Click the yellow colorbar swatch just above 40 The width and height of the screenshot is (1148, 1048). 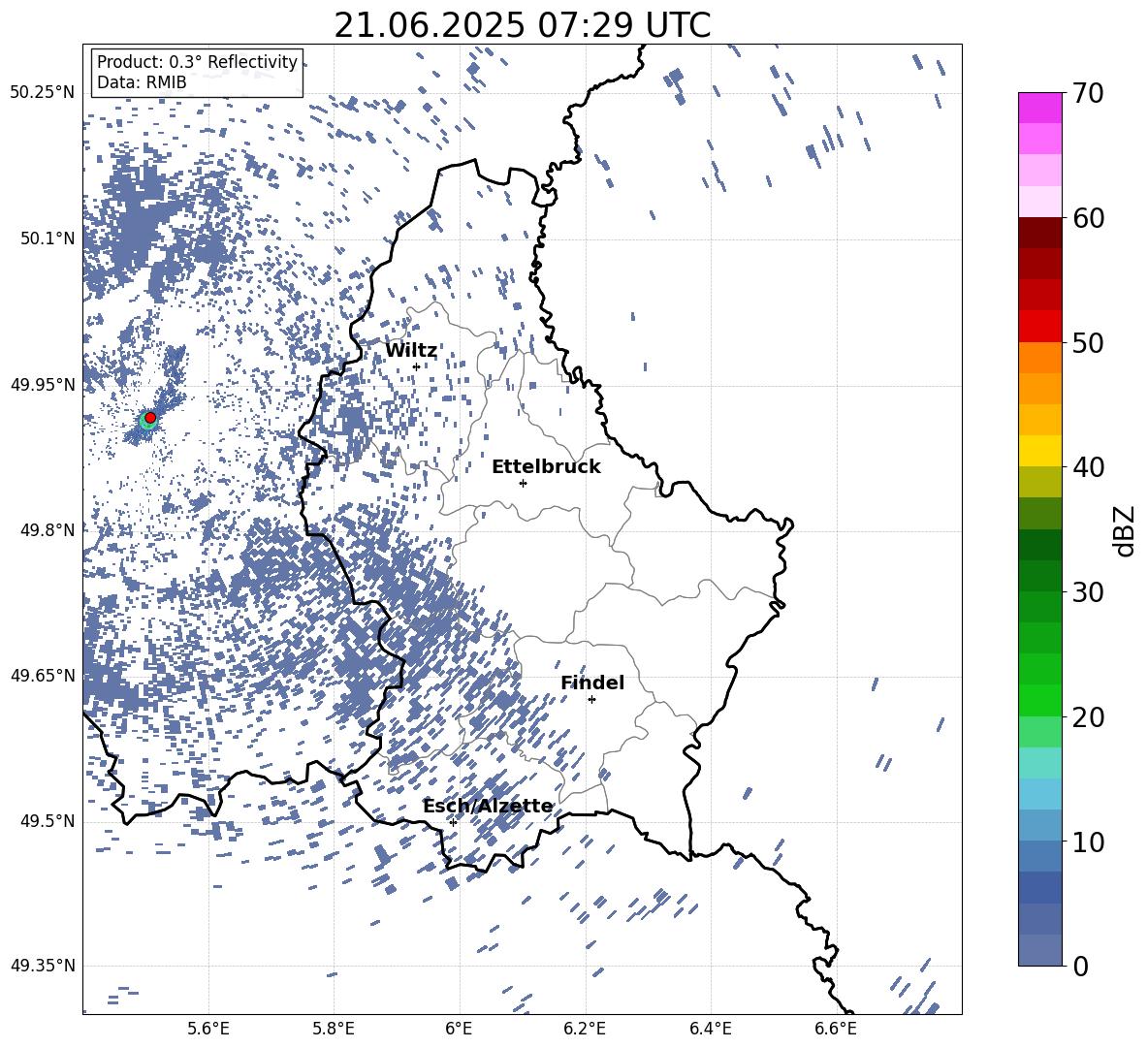tap(1039, 451)
